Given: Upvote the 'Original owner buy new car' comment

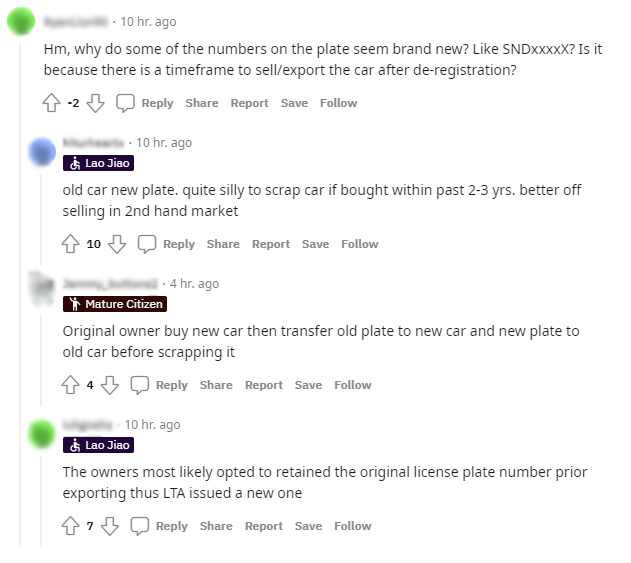Looking at the screenshot, I should pyautogui.click(x=71, y=385).
